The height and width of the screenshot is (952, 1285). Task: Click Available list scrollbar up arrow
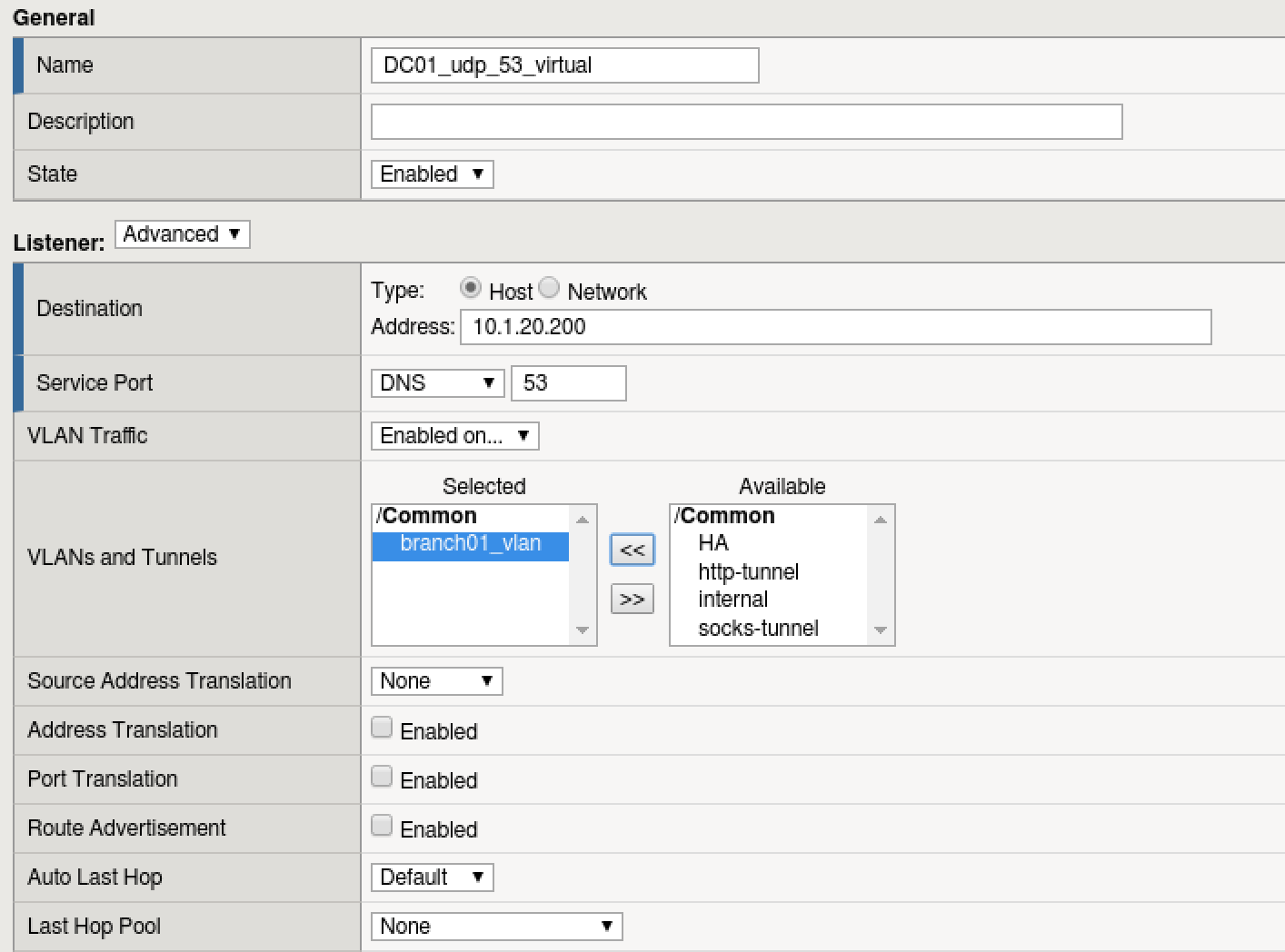click(x=880, y=520)
